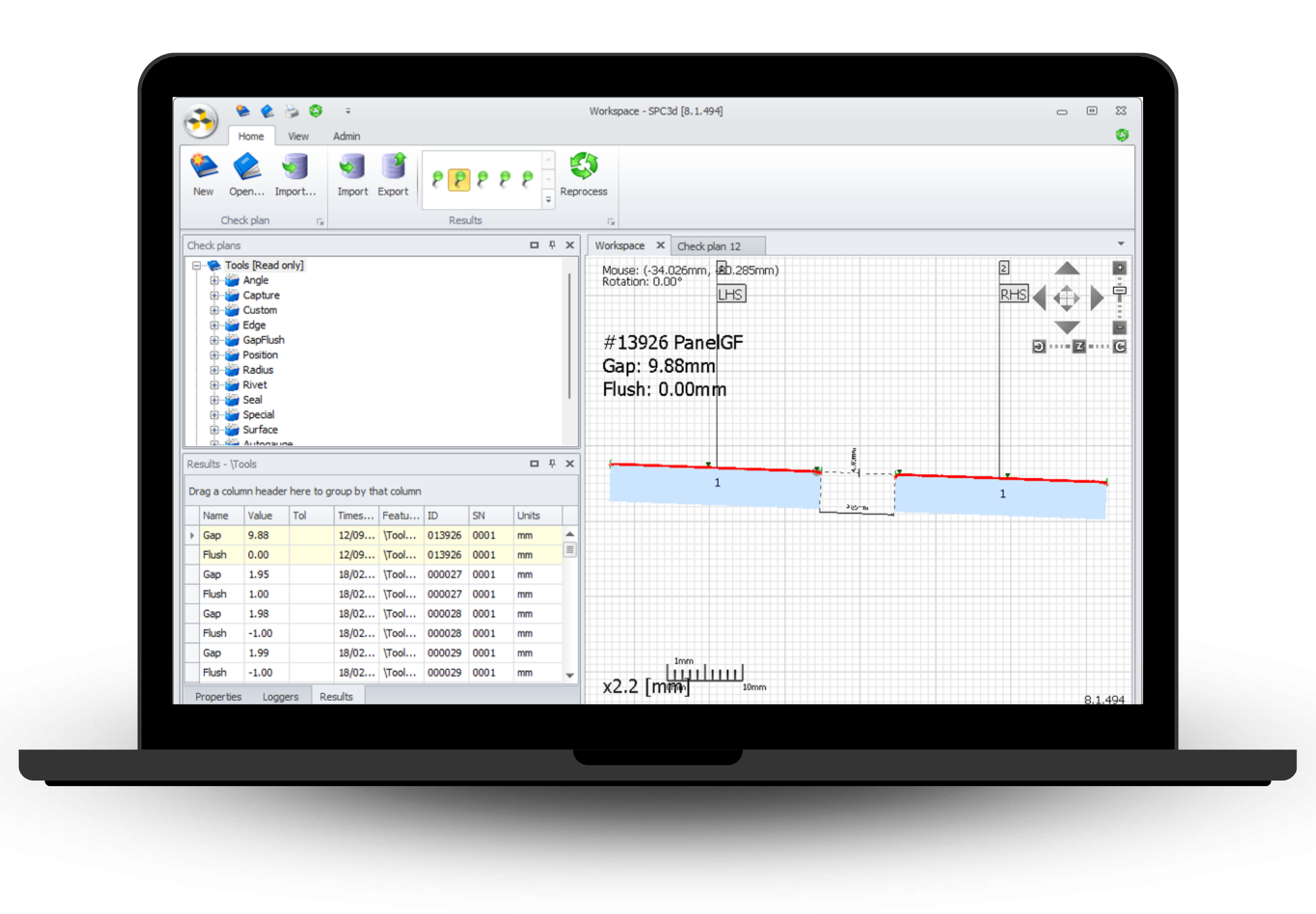The image size is (1316, 914).
Task: Click the viewport zoom slider handle
Action: [1120, 291]
